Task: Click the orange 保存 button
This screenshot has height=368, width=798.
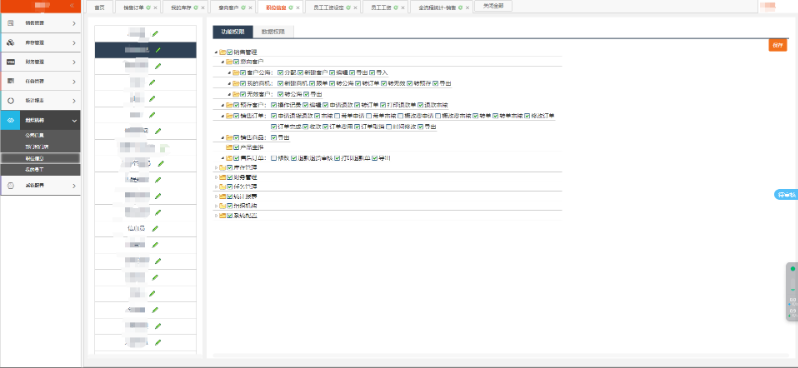Action: (777, 45)
